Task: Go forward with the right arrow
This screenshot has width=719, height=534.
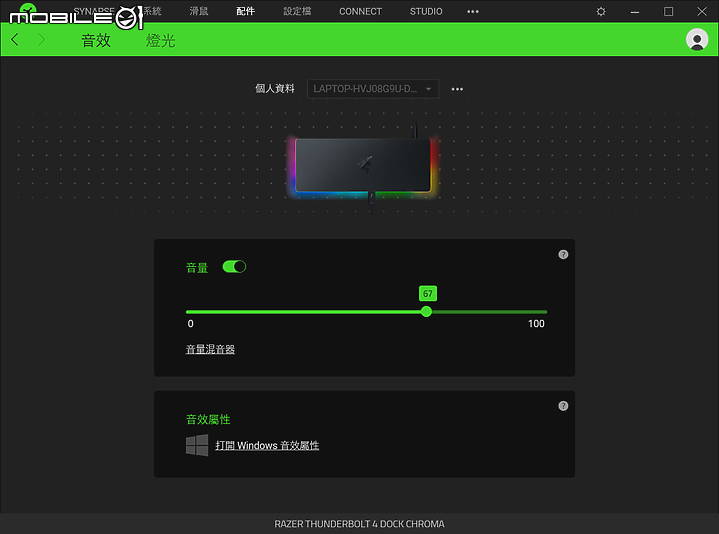Action: 41,40
